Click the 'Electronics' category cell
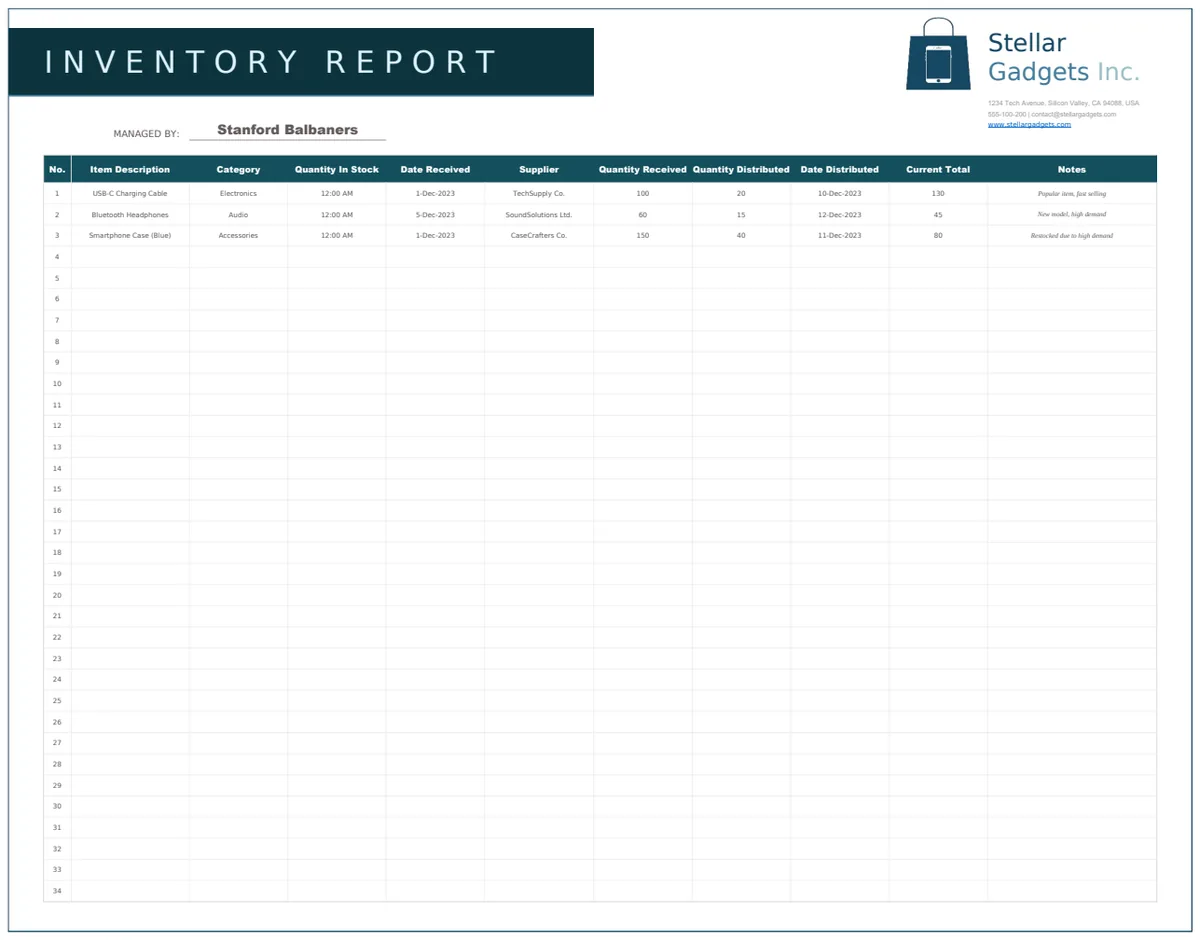 pos(238,194)
